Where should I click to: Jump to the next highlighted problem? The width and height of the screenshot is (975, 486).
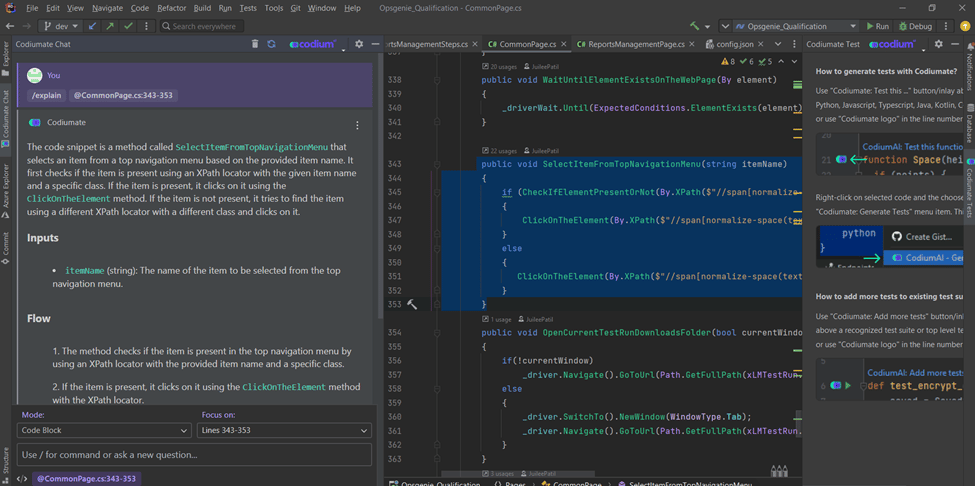[793, 62]
